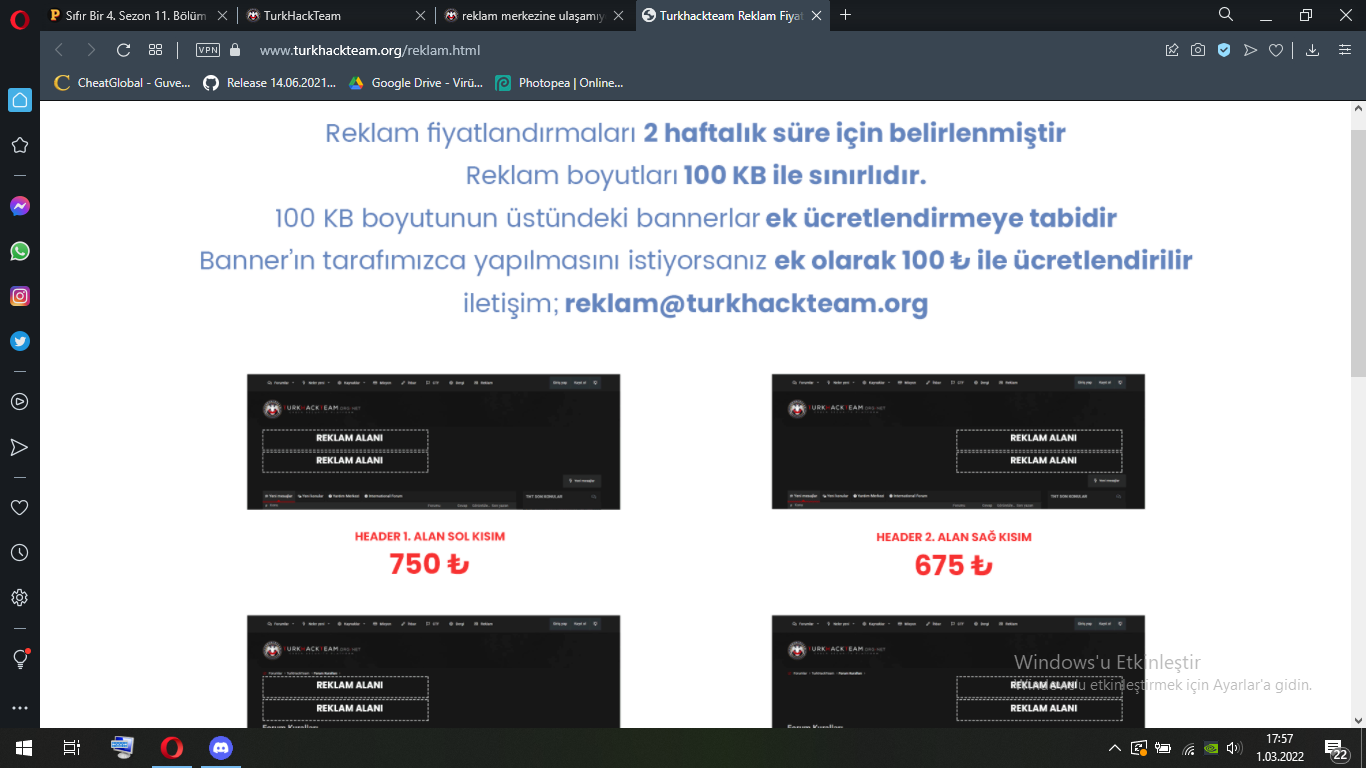
Task: Open Facebook Messenger in the sidebar
Action: tap(20, 206)
